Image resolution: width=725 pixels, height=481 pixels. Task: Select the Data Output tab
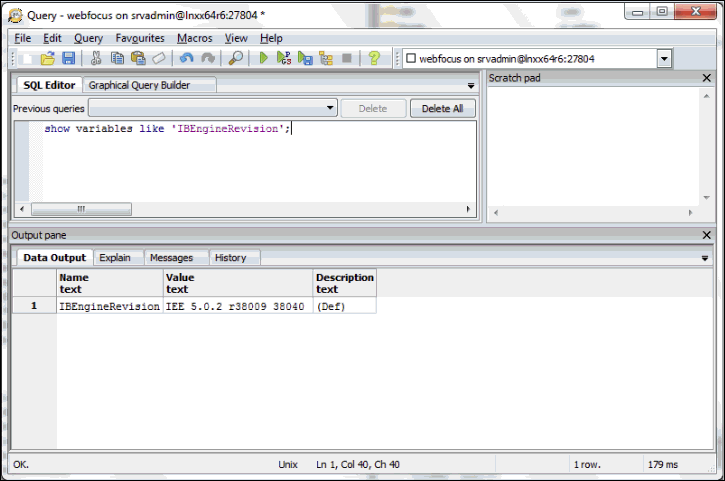pyautogui.click(x=55, y=258)
